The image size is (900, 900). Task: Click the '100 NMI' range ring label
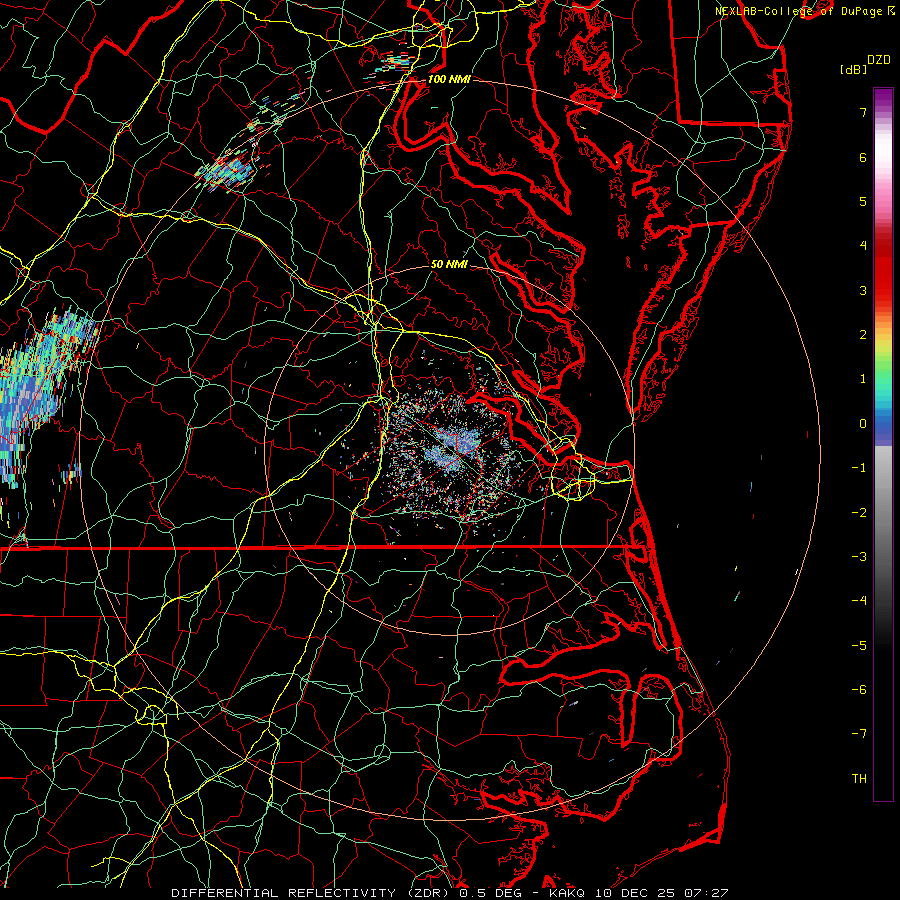pyautogui.click(x=449, y=79)
